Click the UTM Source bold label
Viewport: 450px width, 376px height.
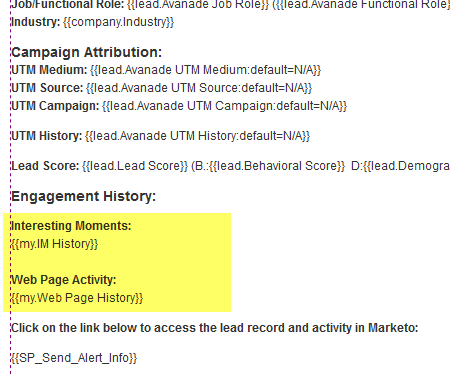47,88
